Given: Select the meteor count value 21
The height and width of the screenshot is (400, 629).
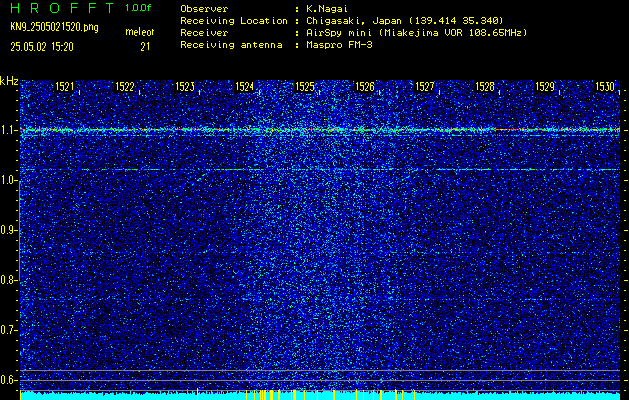Looking at the screenshot, I should click(145, 47).
